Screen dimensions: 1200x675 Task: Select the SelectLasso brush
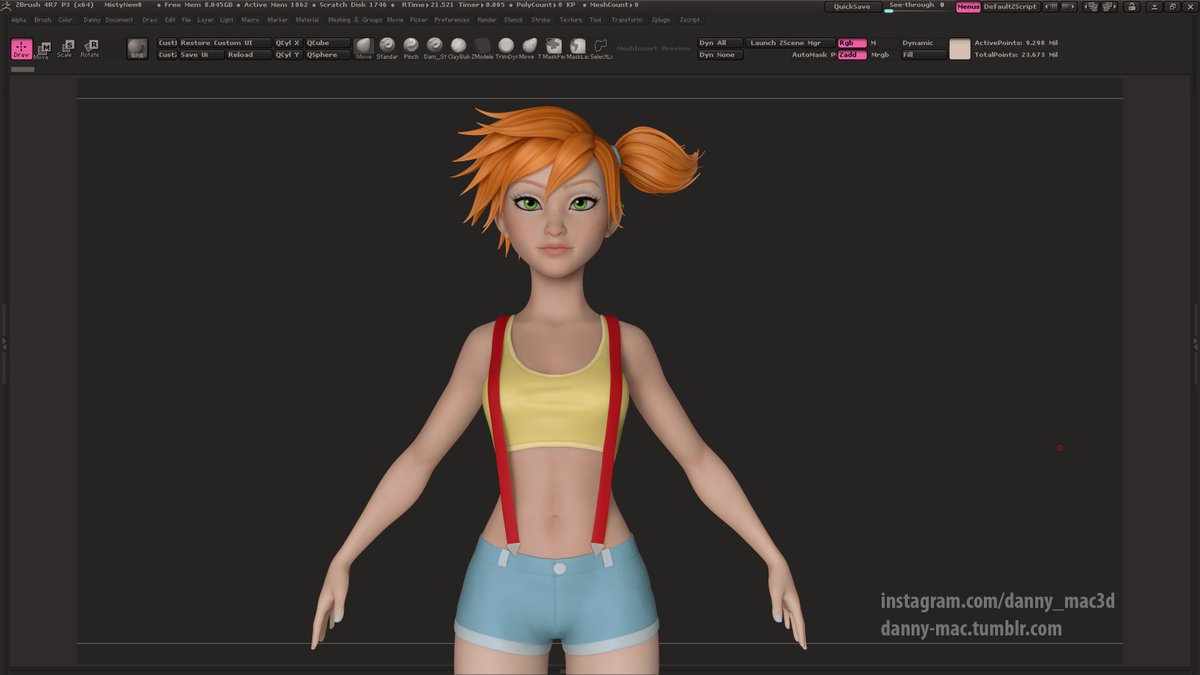[x=601, y=48]
